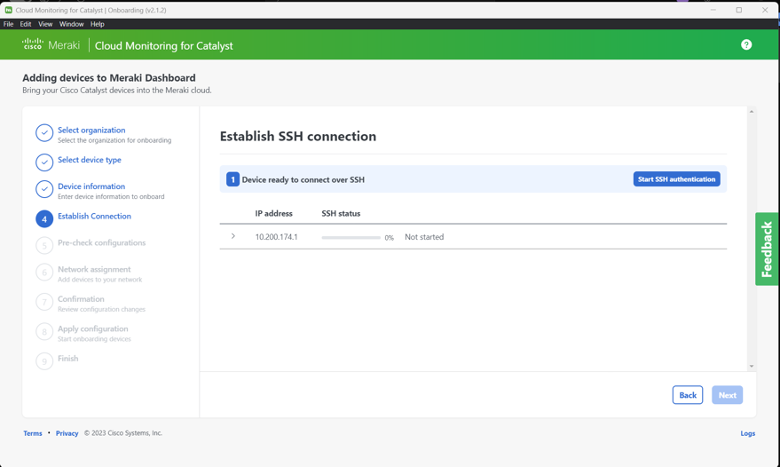Click the help question mark icon
This screenshot has height=470, width=780.
tap(746, 45)
